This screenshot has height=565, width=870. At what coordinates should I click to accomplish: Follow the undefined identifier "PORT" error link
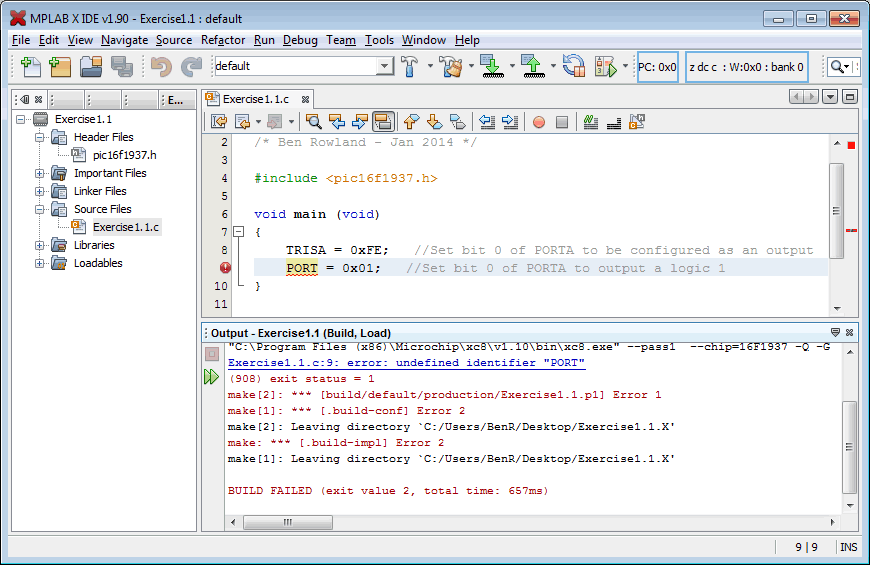tap(406, 362)
